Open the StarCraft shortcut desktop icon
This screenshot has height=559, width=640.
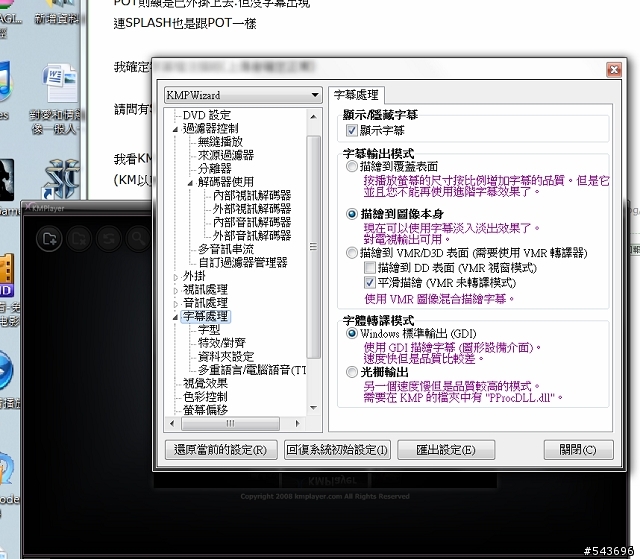[61, 179]
